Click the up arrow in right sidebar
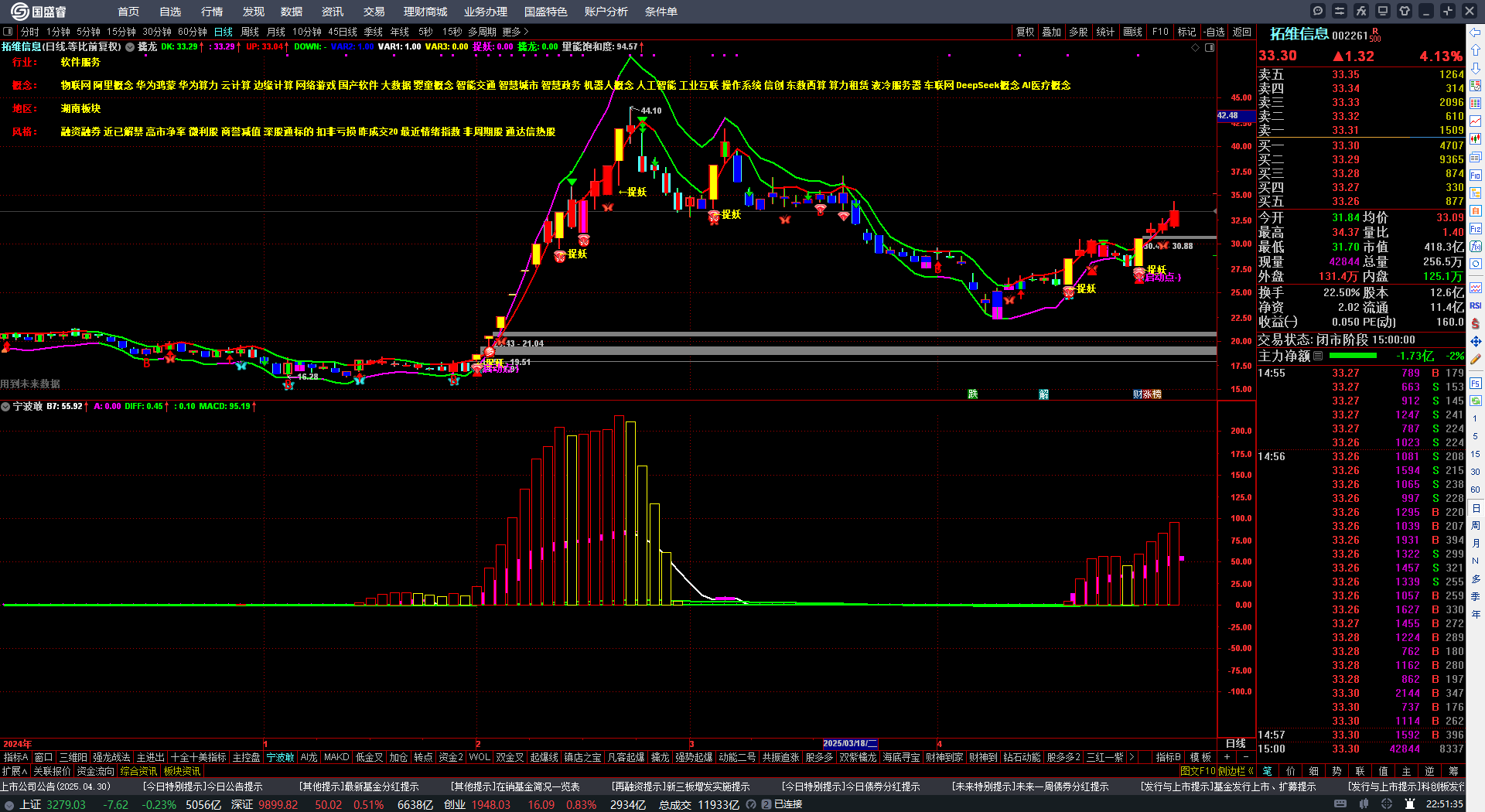The height and width of the screenshot is (812, 1485). coord(1476,50)
